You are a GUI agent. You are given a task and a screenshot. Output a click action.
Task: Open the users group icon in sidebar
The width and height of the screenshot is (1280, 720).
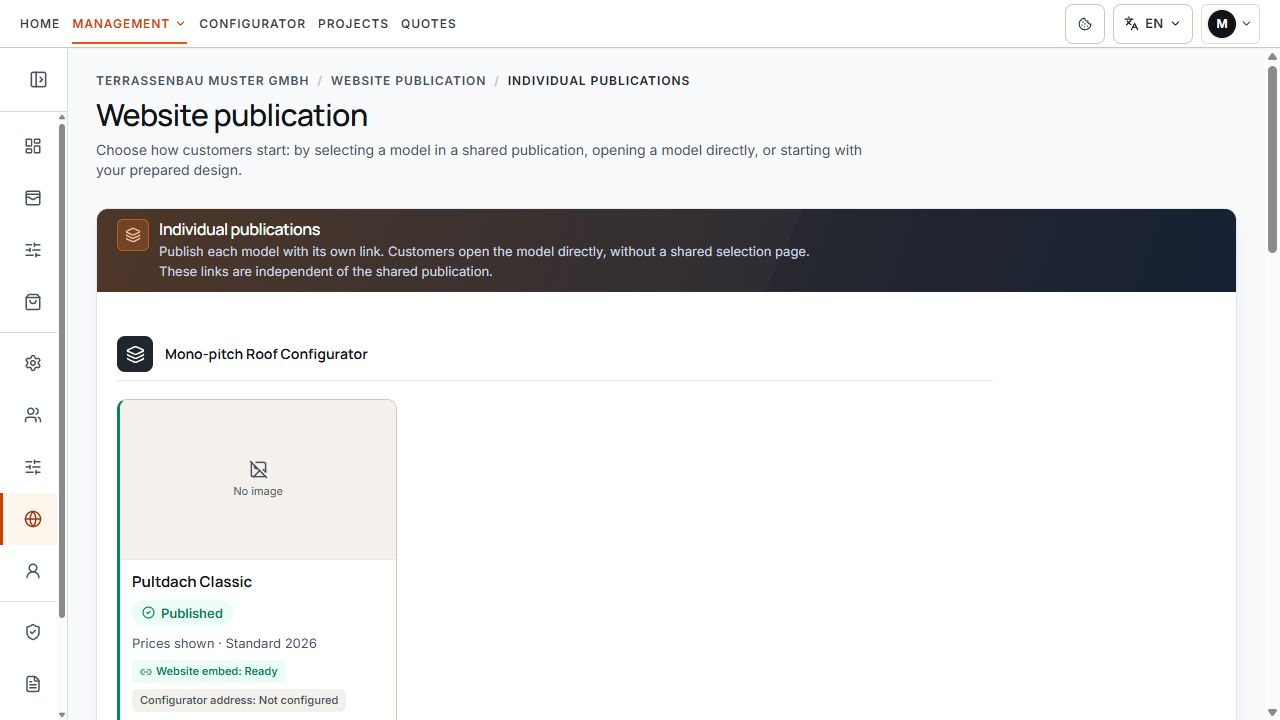click(x=33, y=415)
